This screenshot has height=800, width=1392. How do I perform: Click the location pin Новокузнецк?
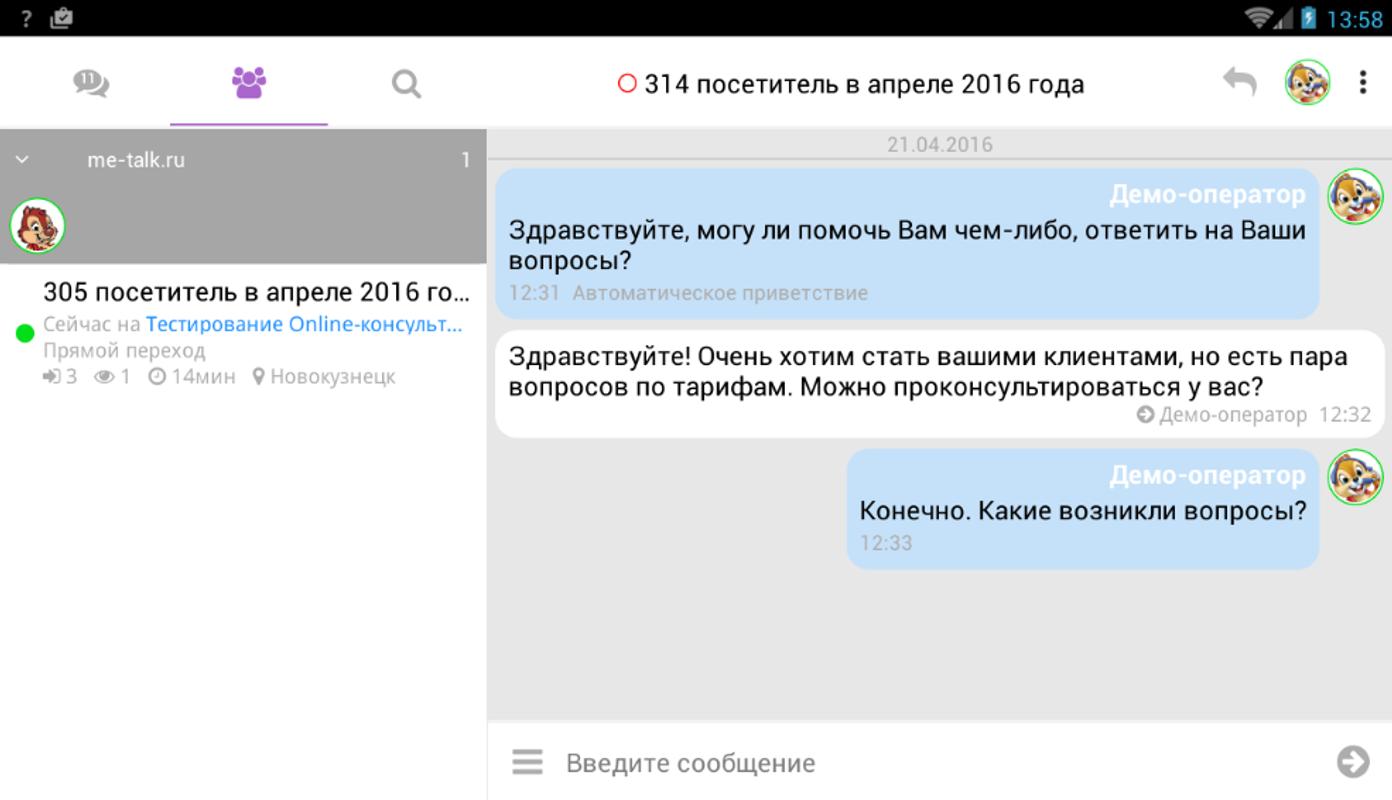[324, 377]
